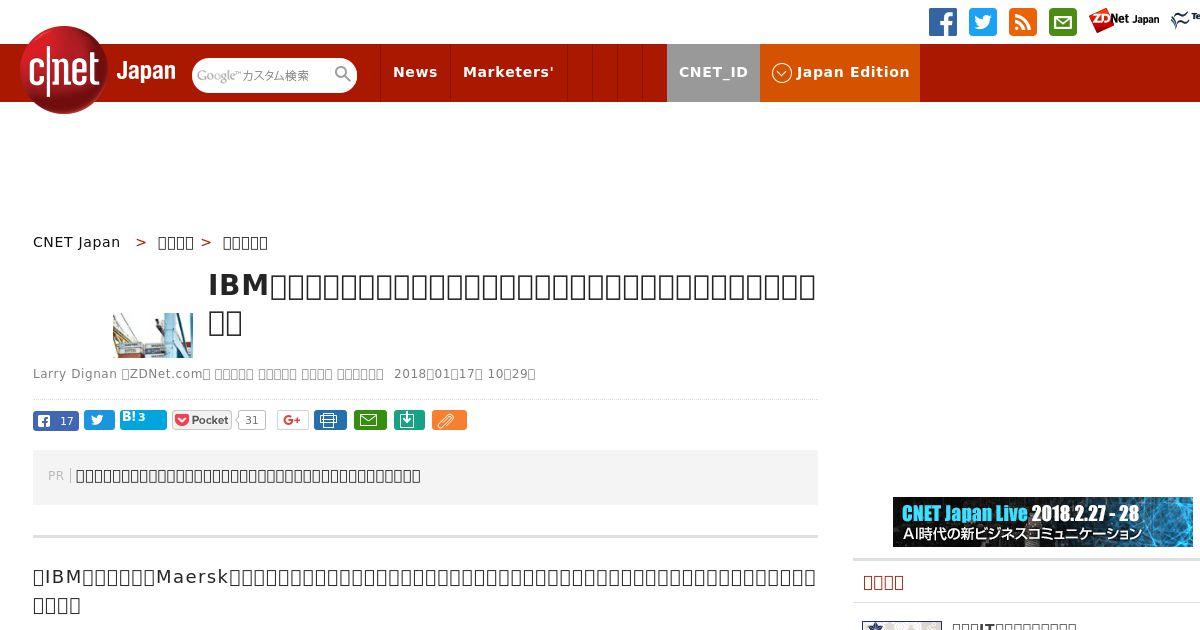The width and height of the screenshot is (1200, 630).
Task: Open the email newsletter icon in header
Action: 1063,22
